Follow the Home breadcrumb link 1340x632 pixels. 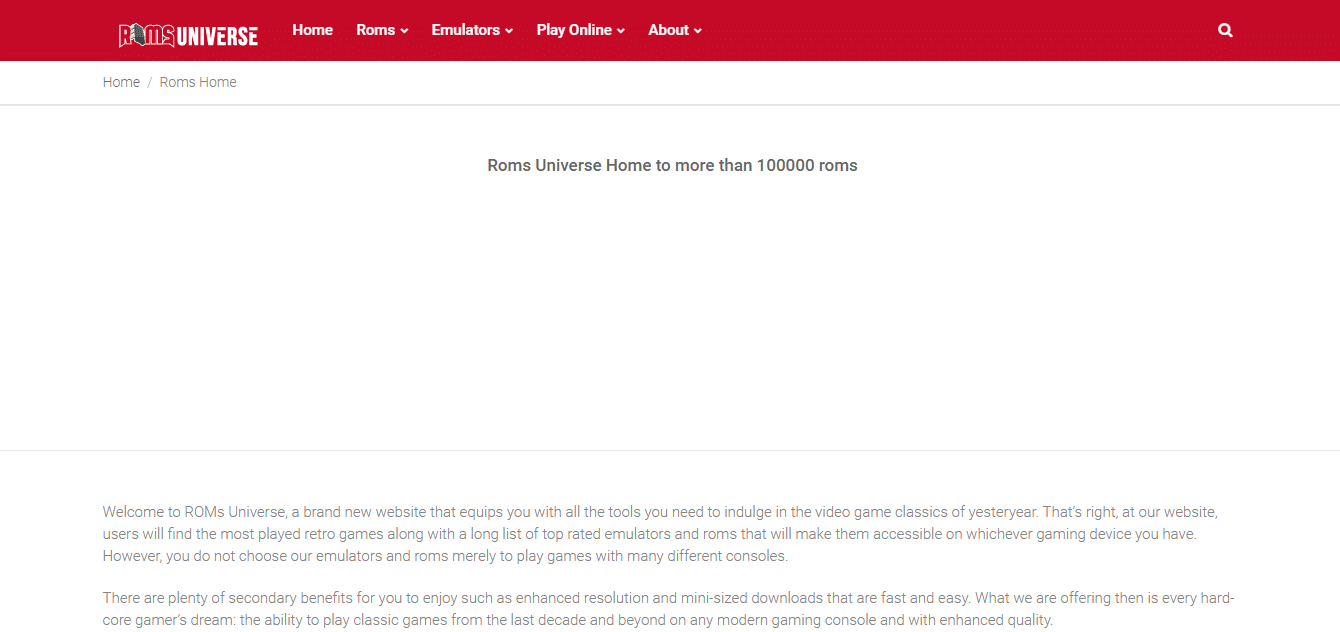pyautogui.click(x=121, y=82)
